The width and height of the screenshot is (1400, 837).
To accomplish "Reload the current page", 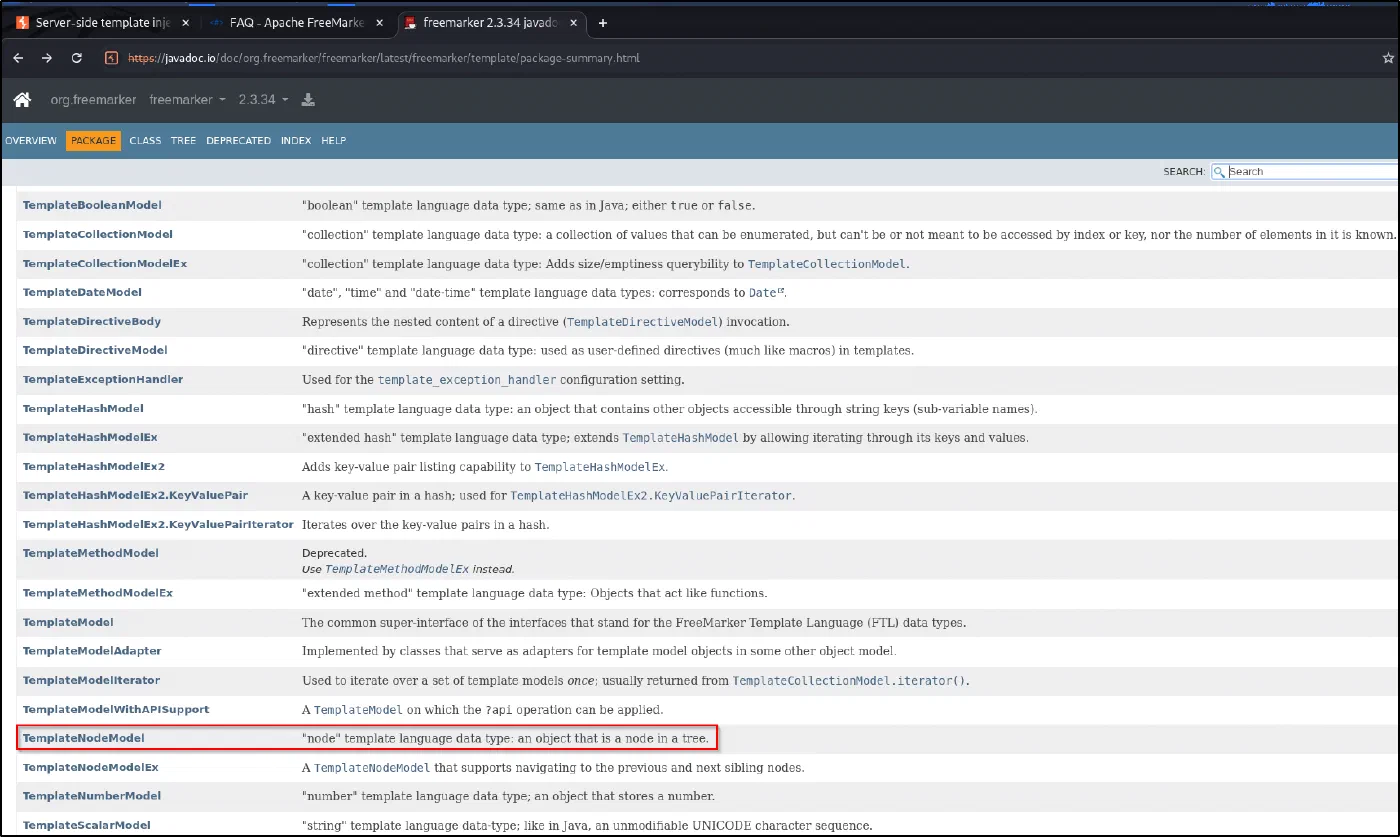I will click(x=77, y=58).
